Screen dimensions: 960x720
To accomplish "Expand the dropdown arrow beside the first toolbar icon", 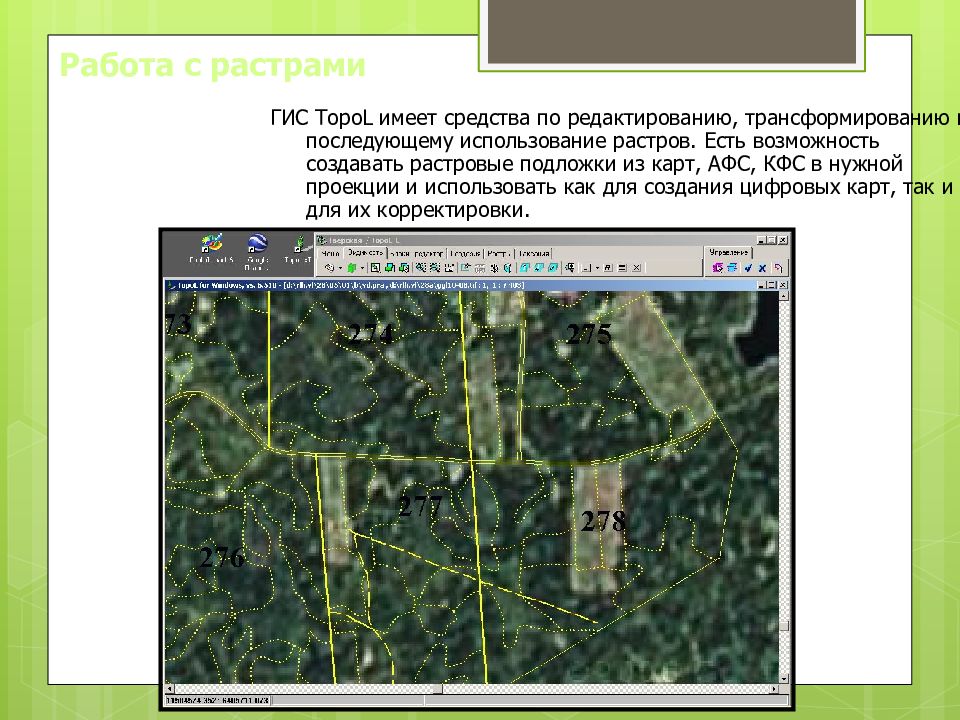I will click(x=340, y=268).
